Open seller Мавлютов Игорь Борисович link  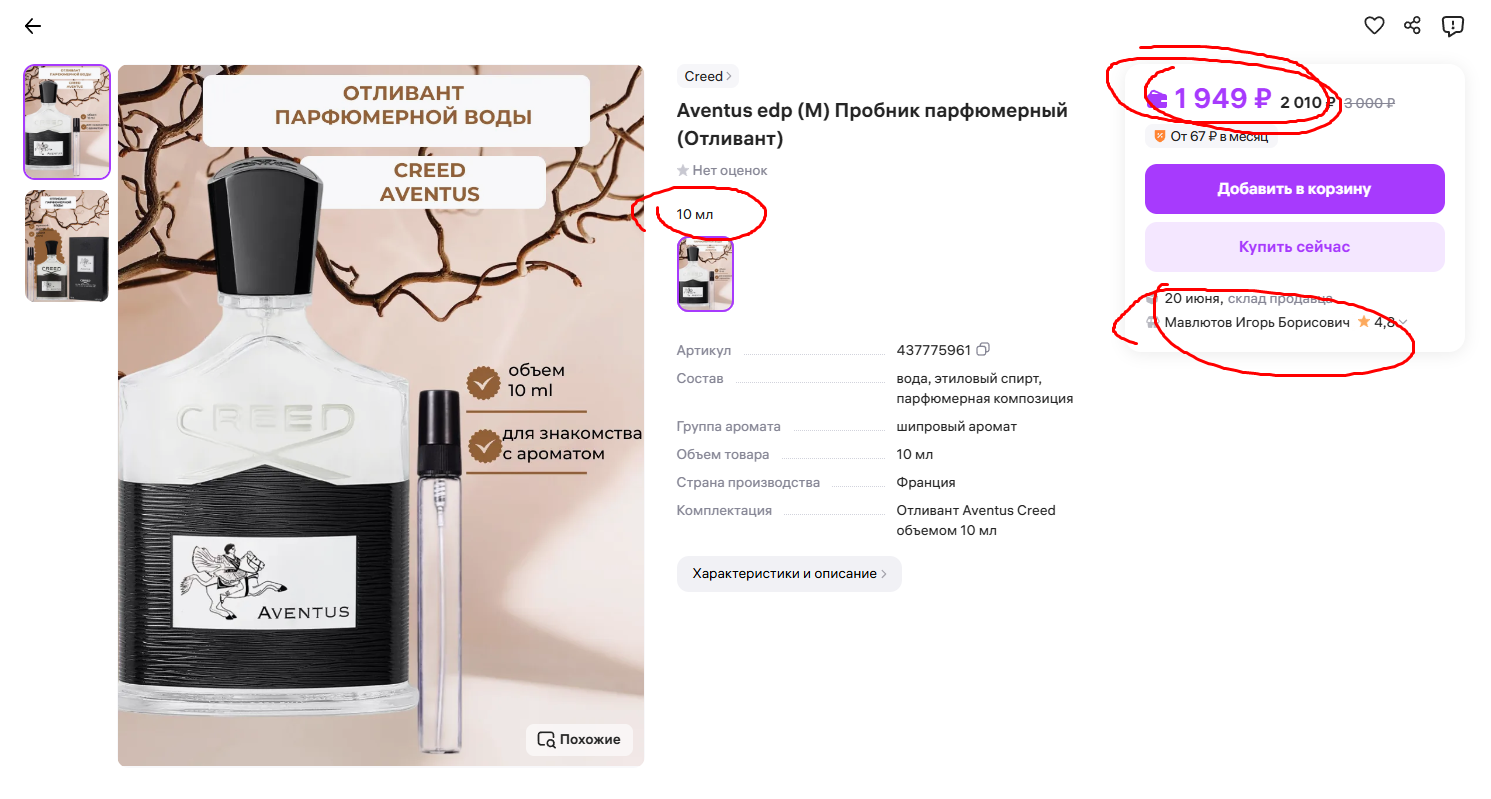point(1257,322)
